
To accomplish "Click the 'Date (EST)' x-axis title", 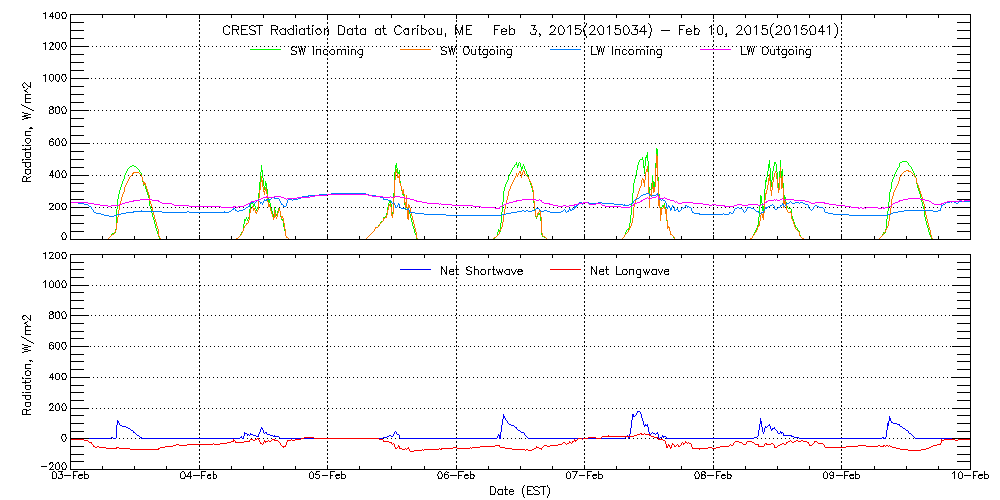I will [520, 491].
